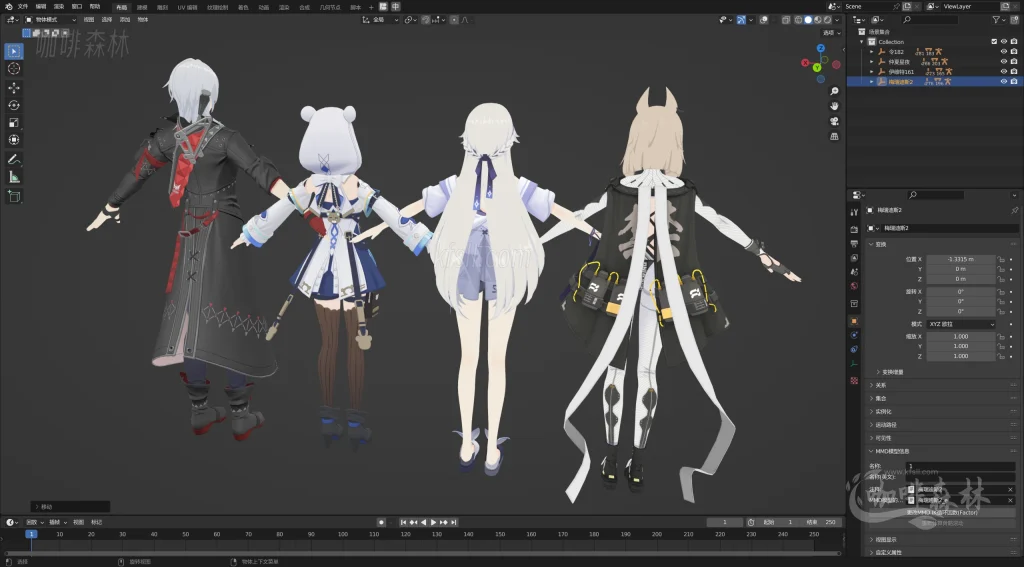Toggle snapping magnet in viewport header

(426, 20)
